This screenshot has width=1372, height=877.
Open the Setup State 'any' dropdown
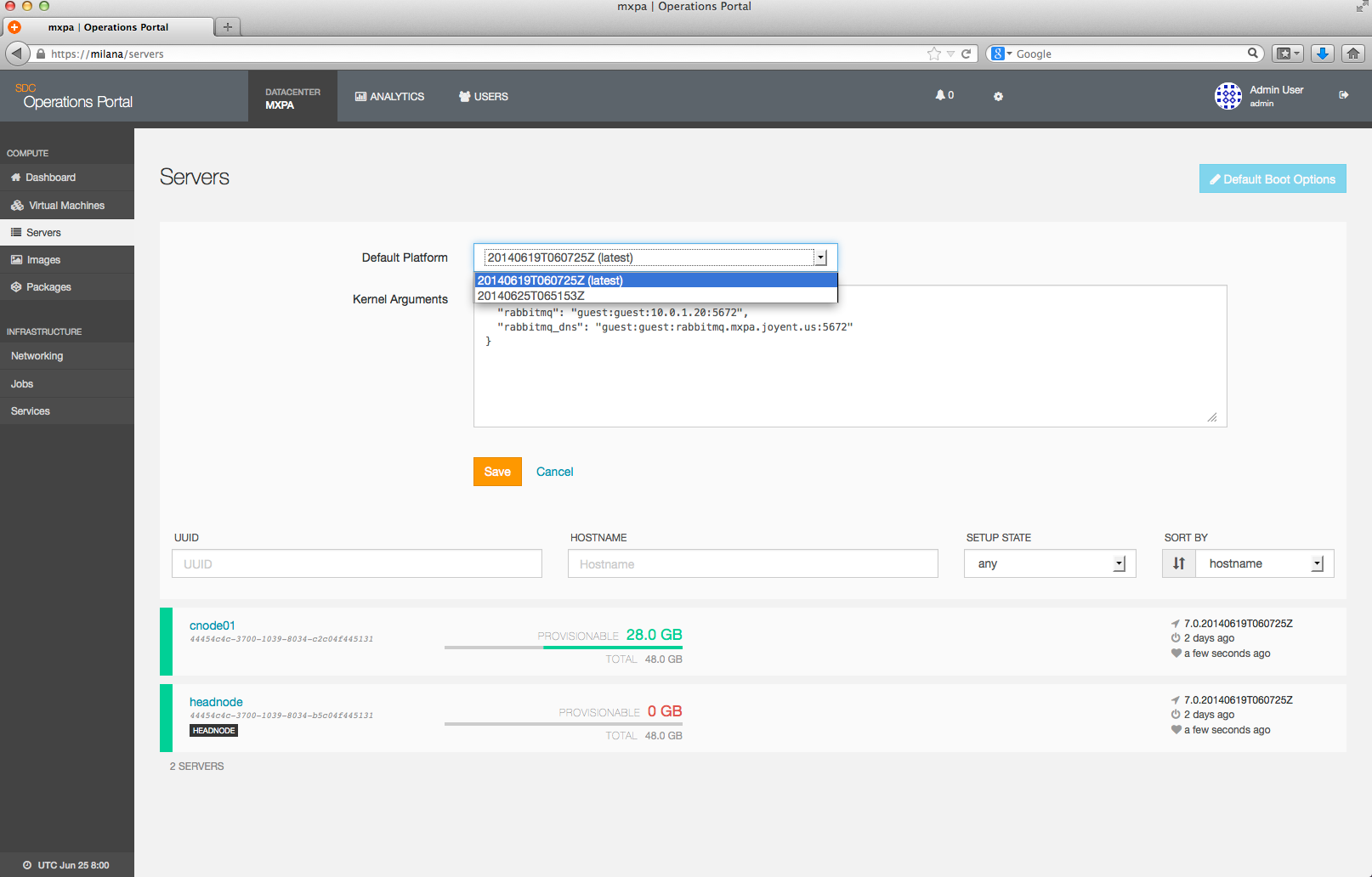pyautogui.click(x=1050, y=563)
